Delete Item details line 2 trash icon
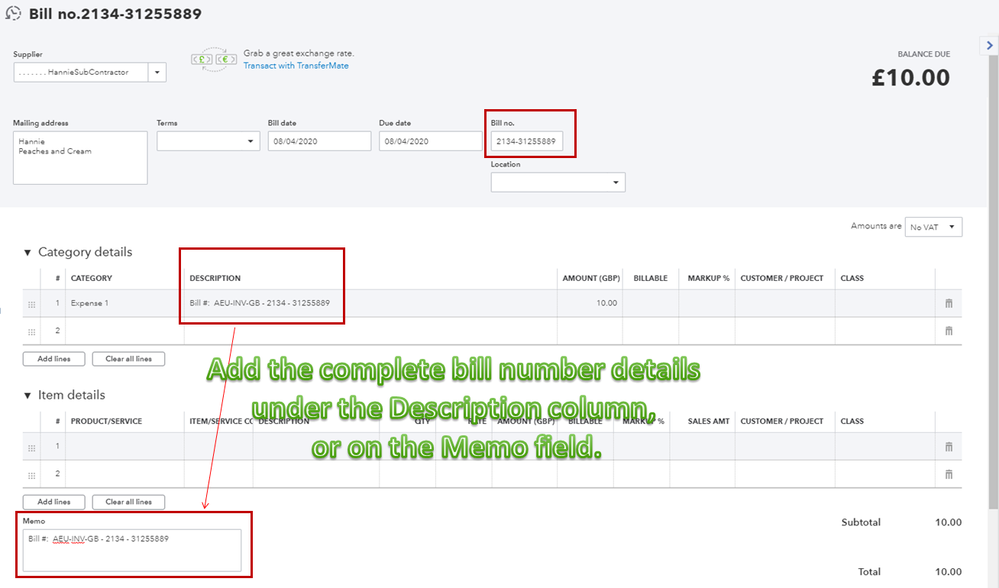Viewport: 999px width, 588px height. [949, 474]
